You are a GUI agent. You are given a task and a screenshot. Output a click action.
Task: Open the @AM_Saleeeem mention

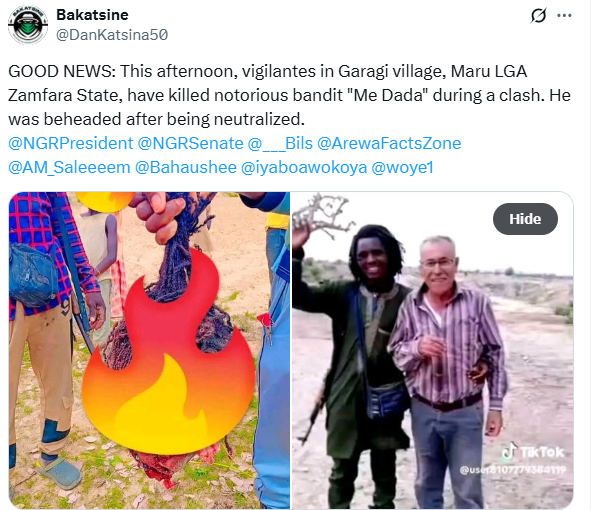click(69, 167)
